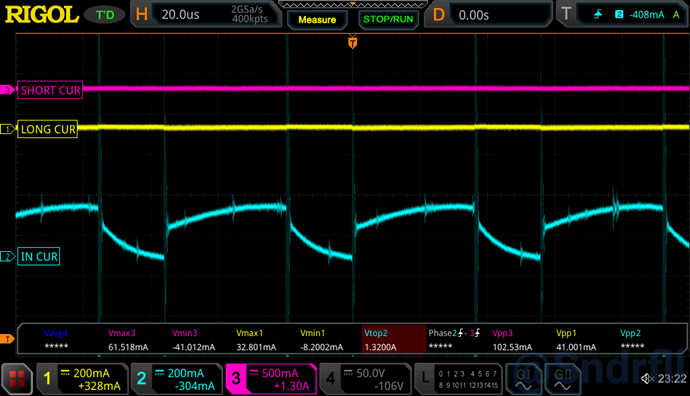690x396 pixels.
Task: Click the 400kpts memory depth readout
Action: pyautogui.click(x=250, y=19)
